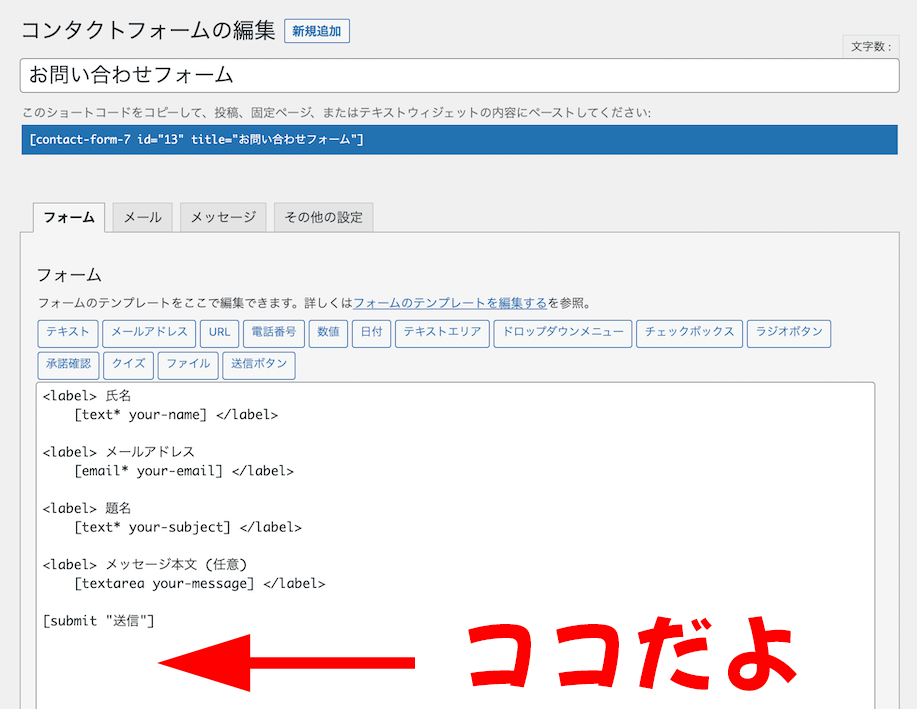This screenshot has width=917, height=709.
Task: Insert a チェックボックス tag
Action: [x=690, y=333]
